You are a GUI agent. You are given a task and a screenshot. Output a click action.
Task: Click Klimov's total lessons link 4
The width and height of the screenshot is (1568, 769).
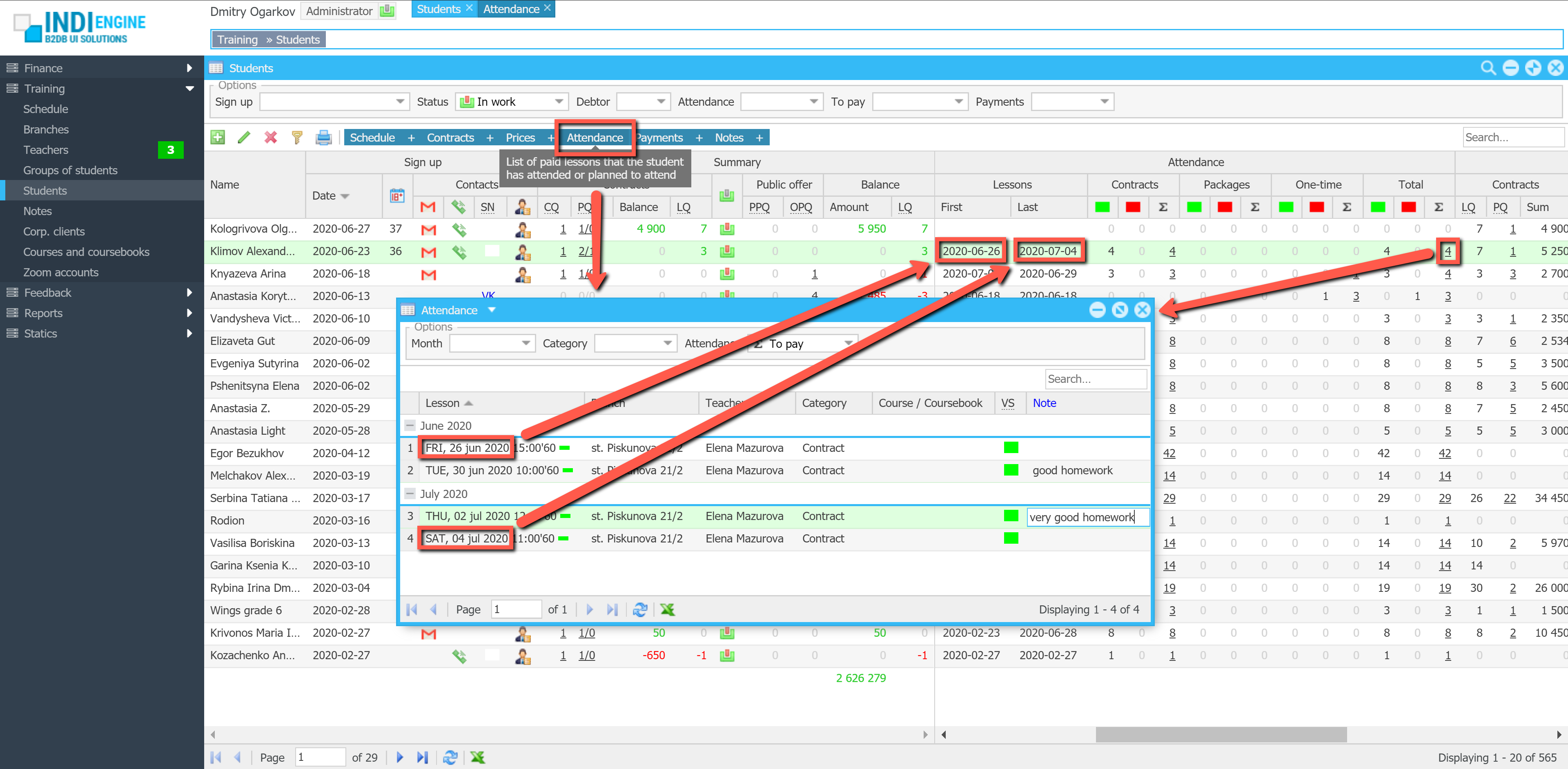point(1448,251)
